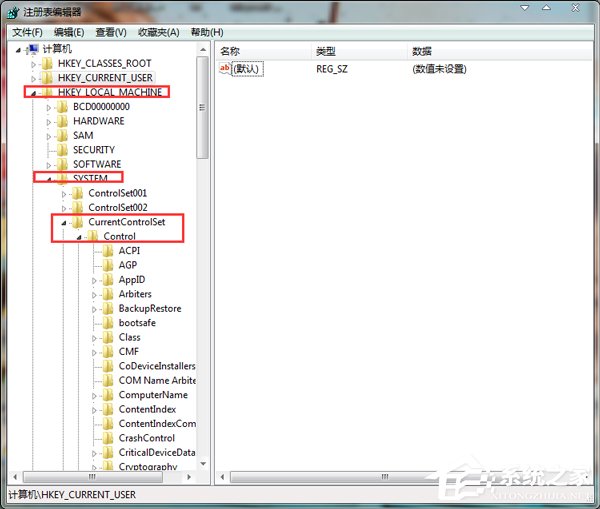
Task: Expand HKEY_CLASSES_ROOT with its arrow
Action: click(33, 64)
